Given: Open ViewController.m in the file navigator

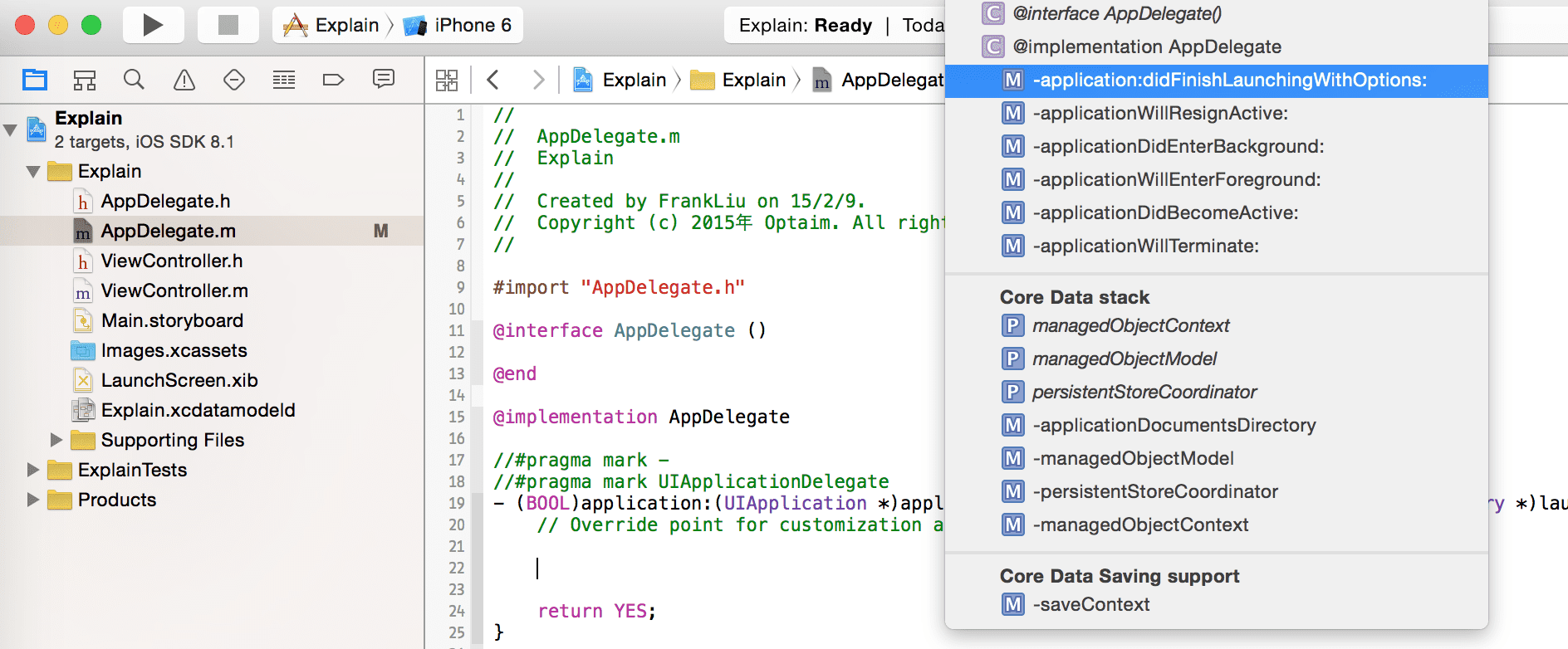Looking at the screenshot, I should (174, 290).
